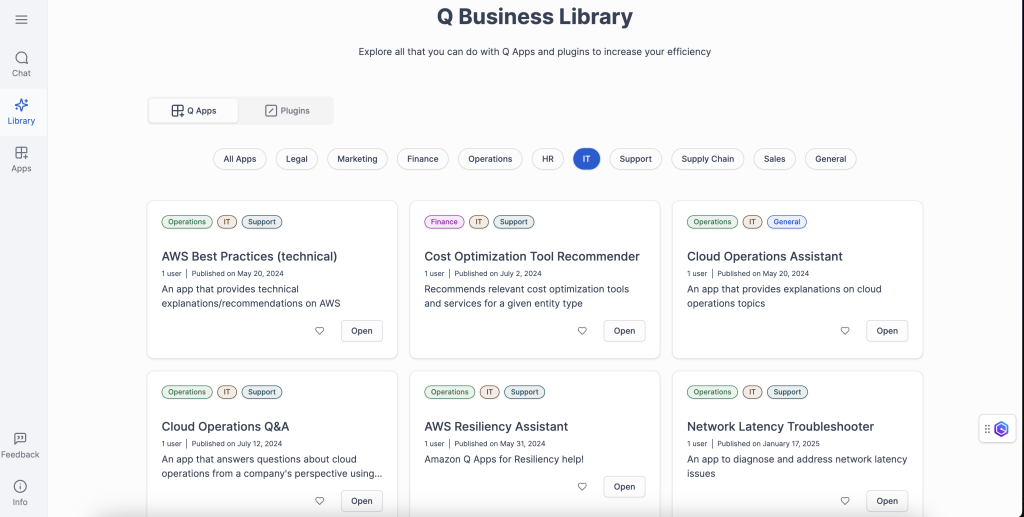Favorite Cost Optimization Tool Recommender with heart

tap(583, 331)
